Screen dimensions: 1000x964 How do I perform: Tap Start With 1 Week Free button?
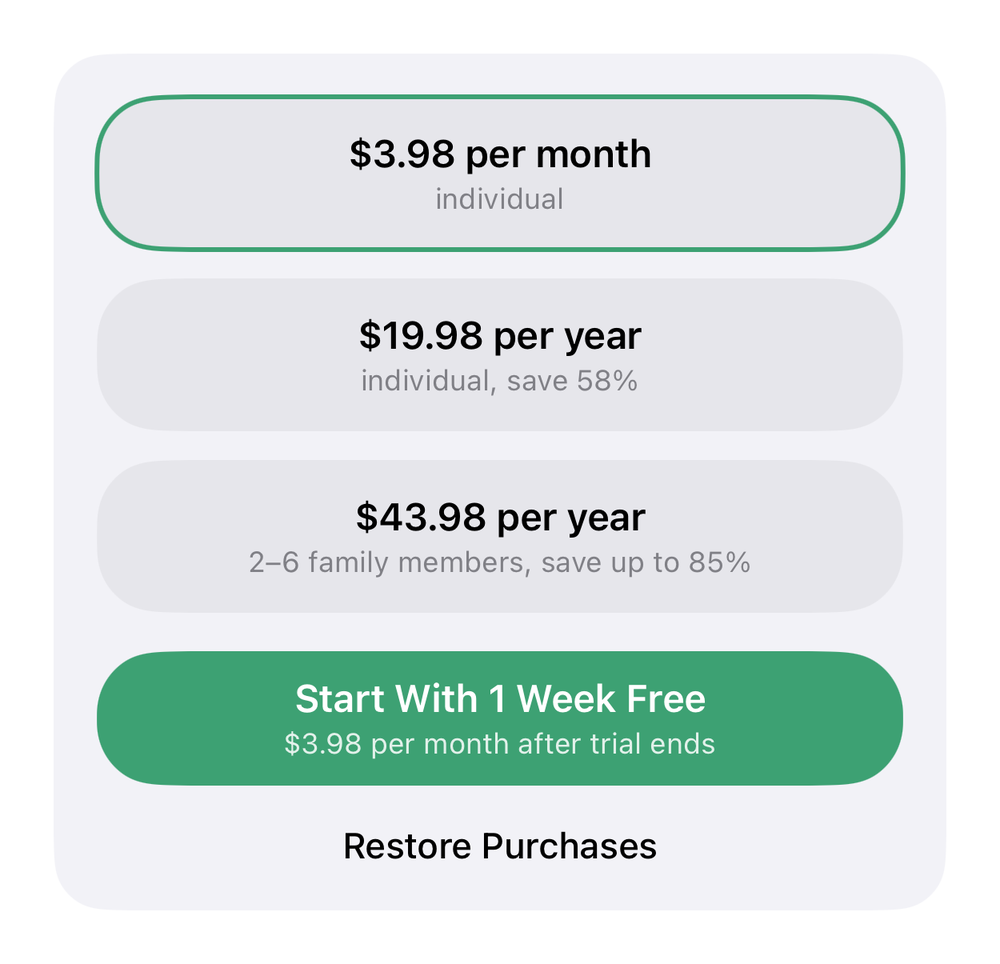pos(500,718)
